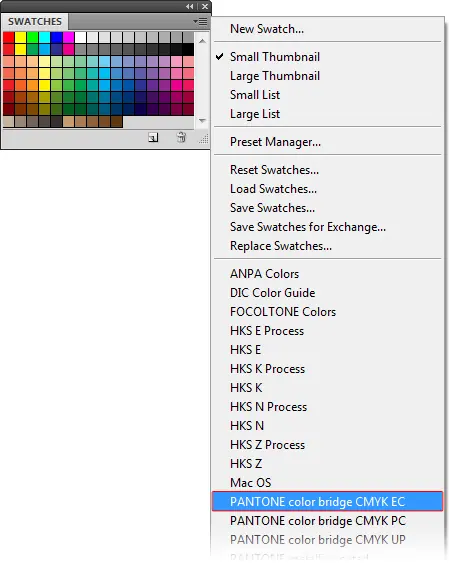Screen dimensions: 449x571
Task: Open the Swatches panel menu icon
Action: coord(201,22)
